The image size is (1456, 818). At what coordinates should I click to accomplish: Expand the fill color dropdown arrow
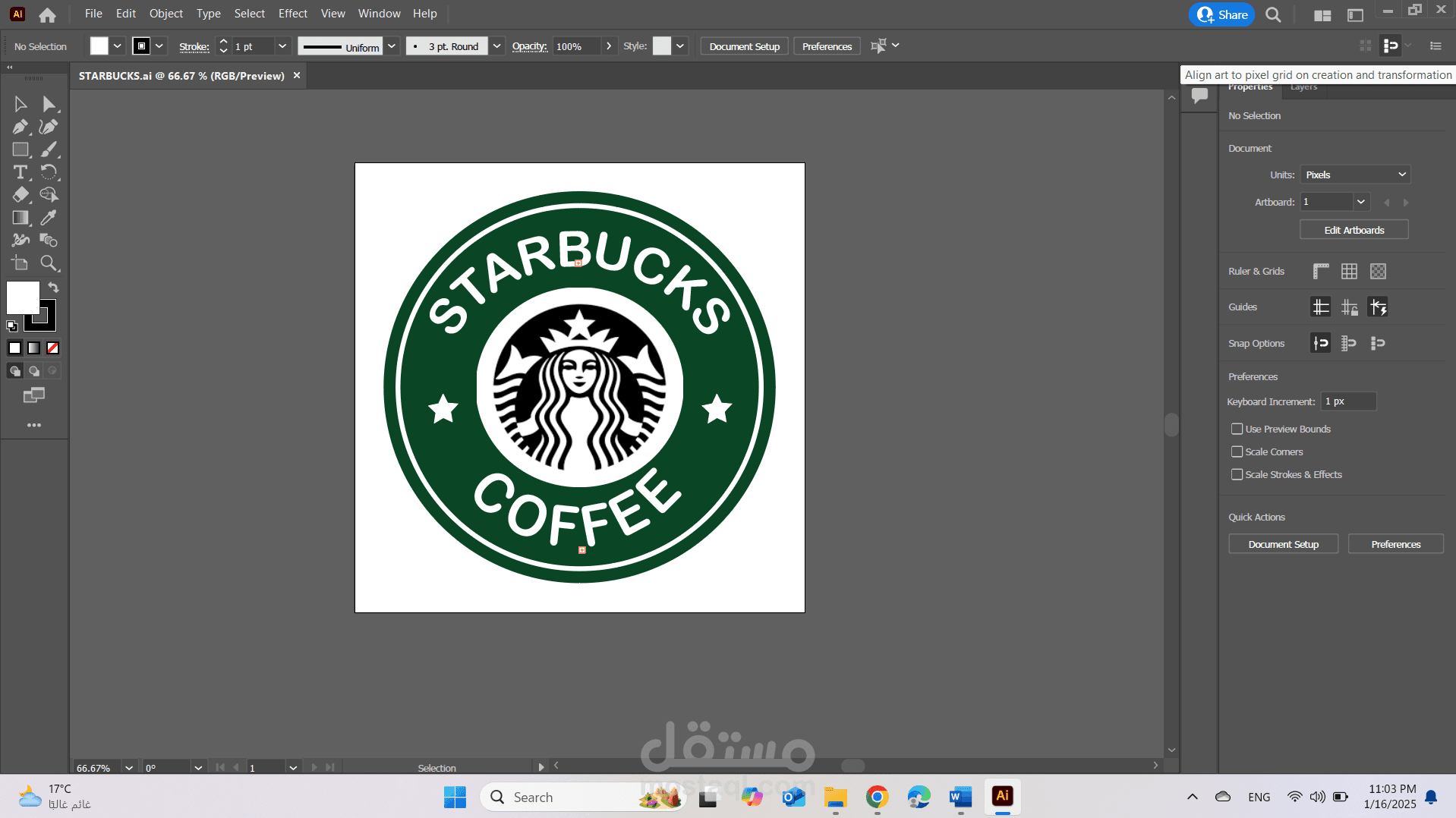pyautogui.click(x=118, y=46)
